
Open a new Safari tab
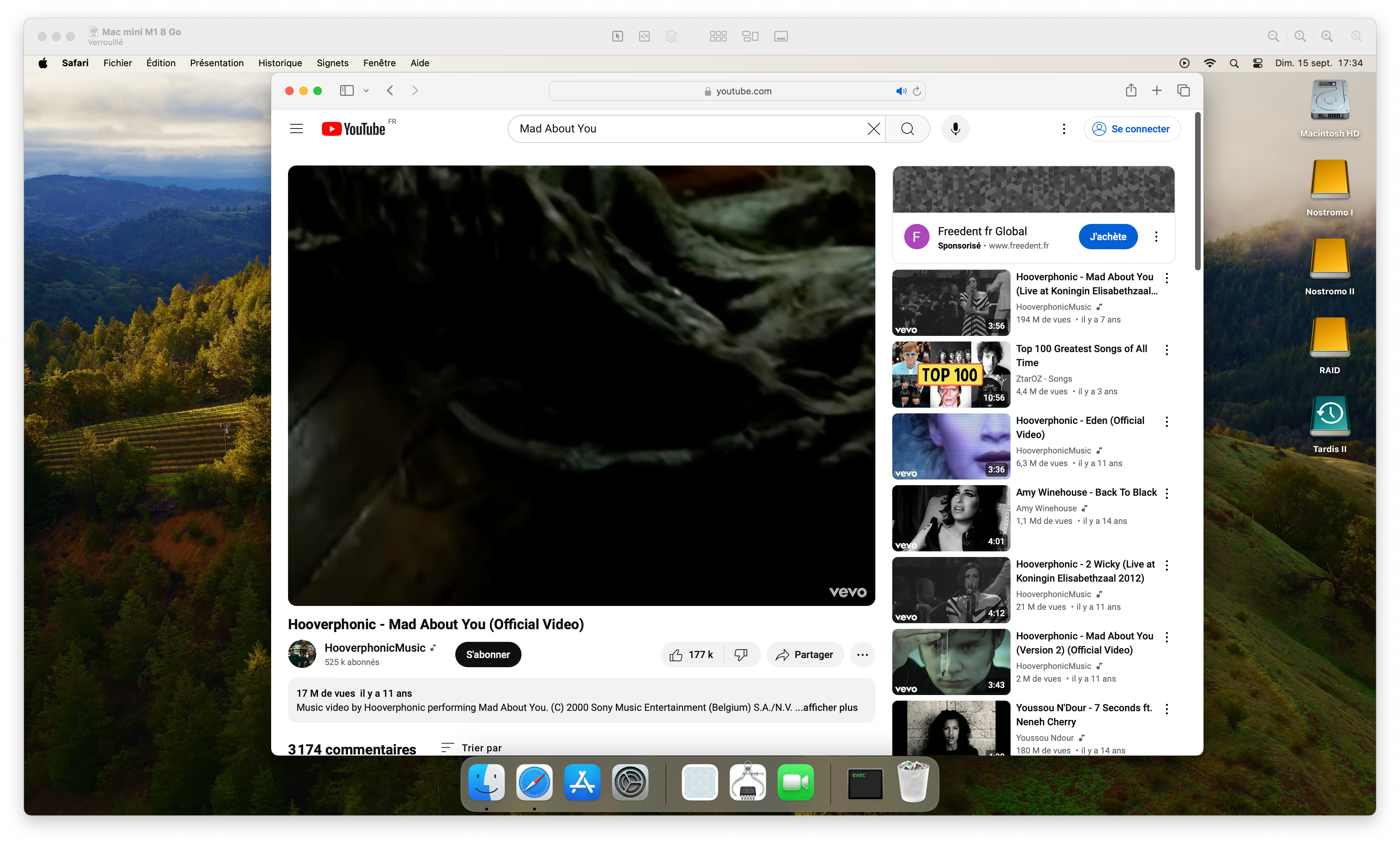coord(1157,90)
